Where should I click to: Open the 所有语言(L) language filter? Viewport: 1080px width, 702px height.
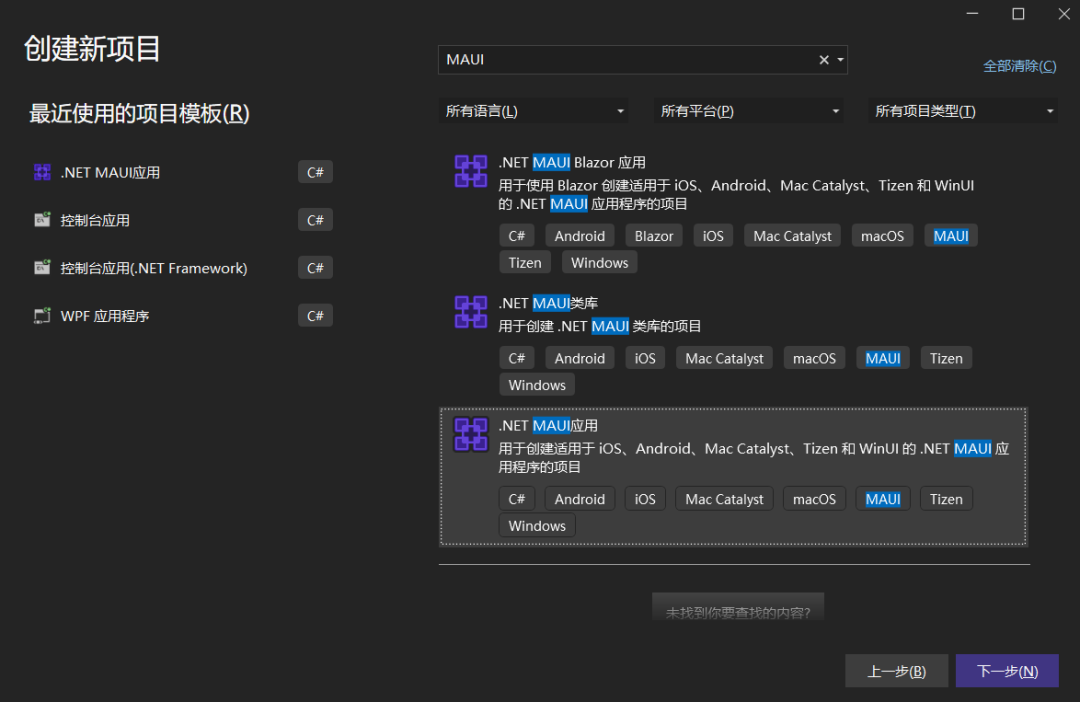click(x=534, y=111)
